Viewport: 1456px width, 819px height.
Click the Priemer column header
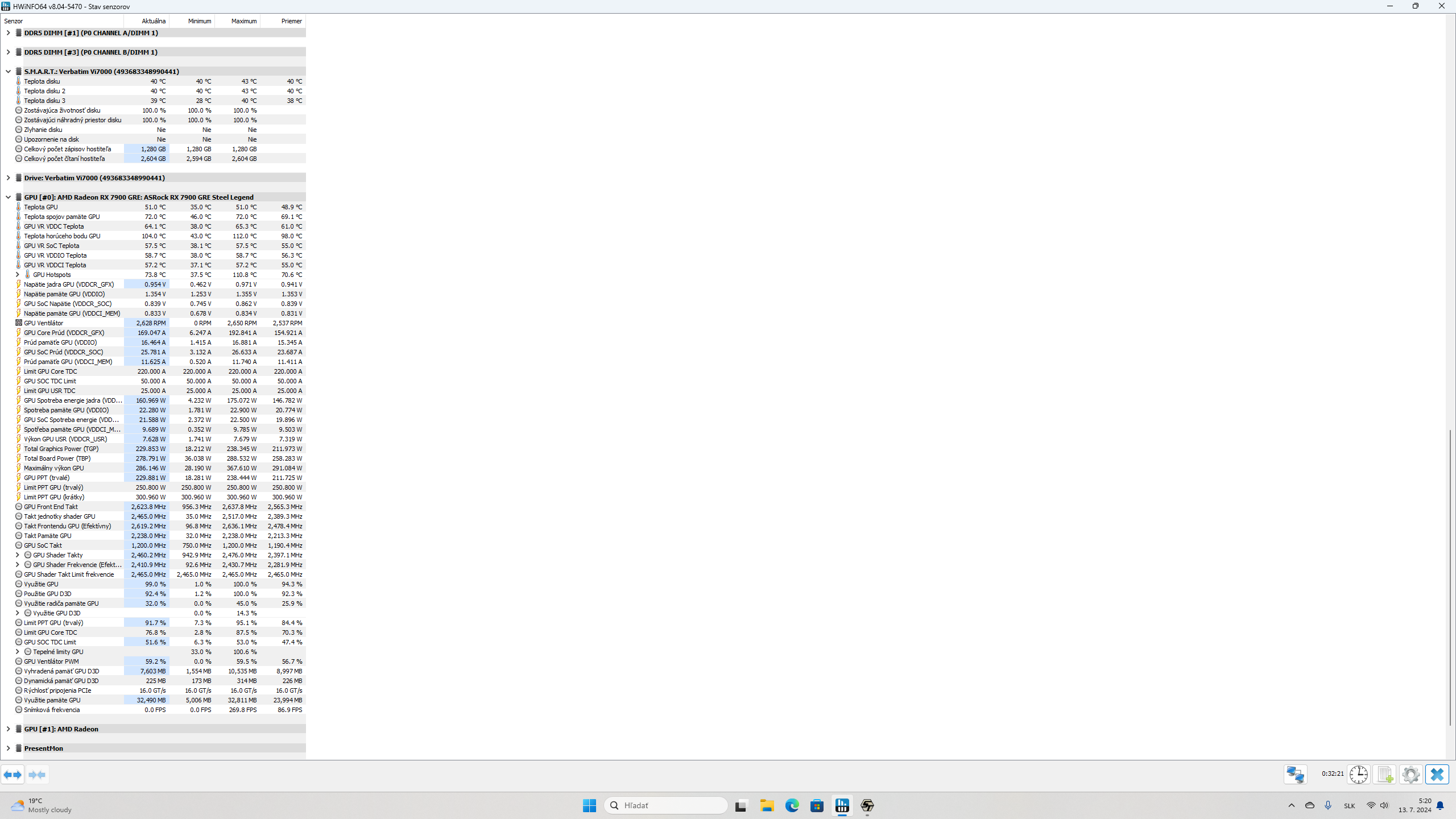(291, 21)
